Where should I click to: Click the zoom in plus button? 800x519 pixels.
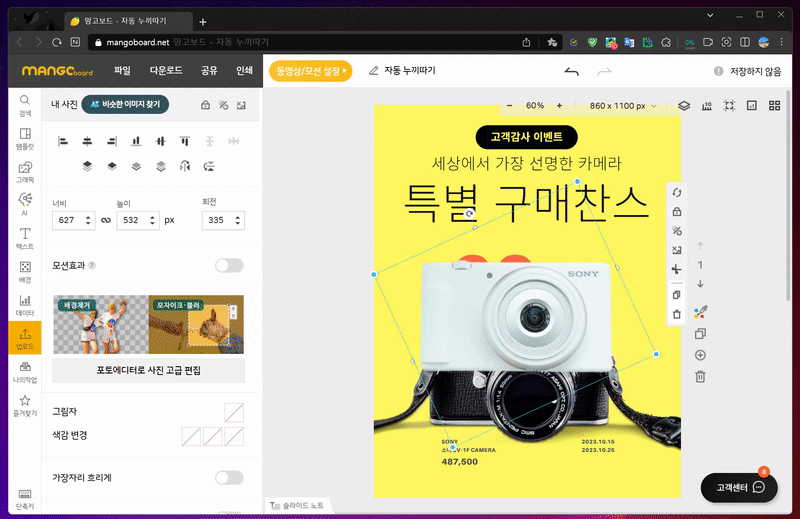tap(559, 106)
